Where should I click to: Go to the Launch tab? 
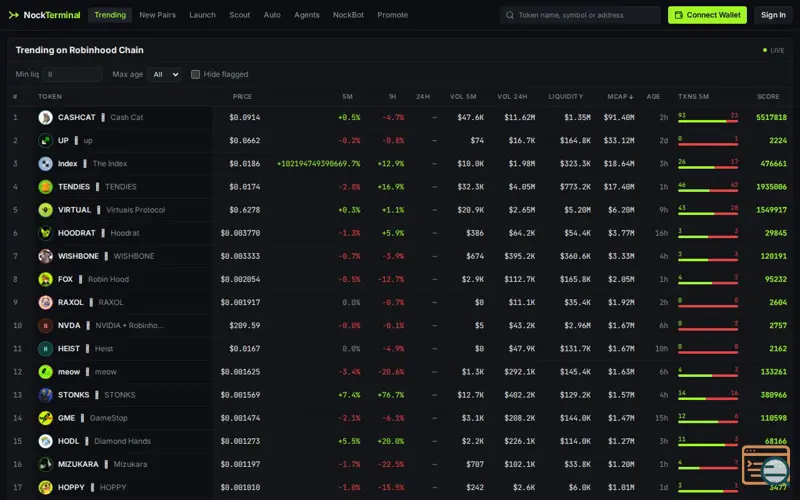coord(202,15)
